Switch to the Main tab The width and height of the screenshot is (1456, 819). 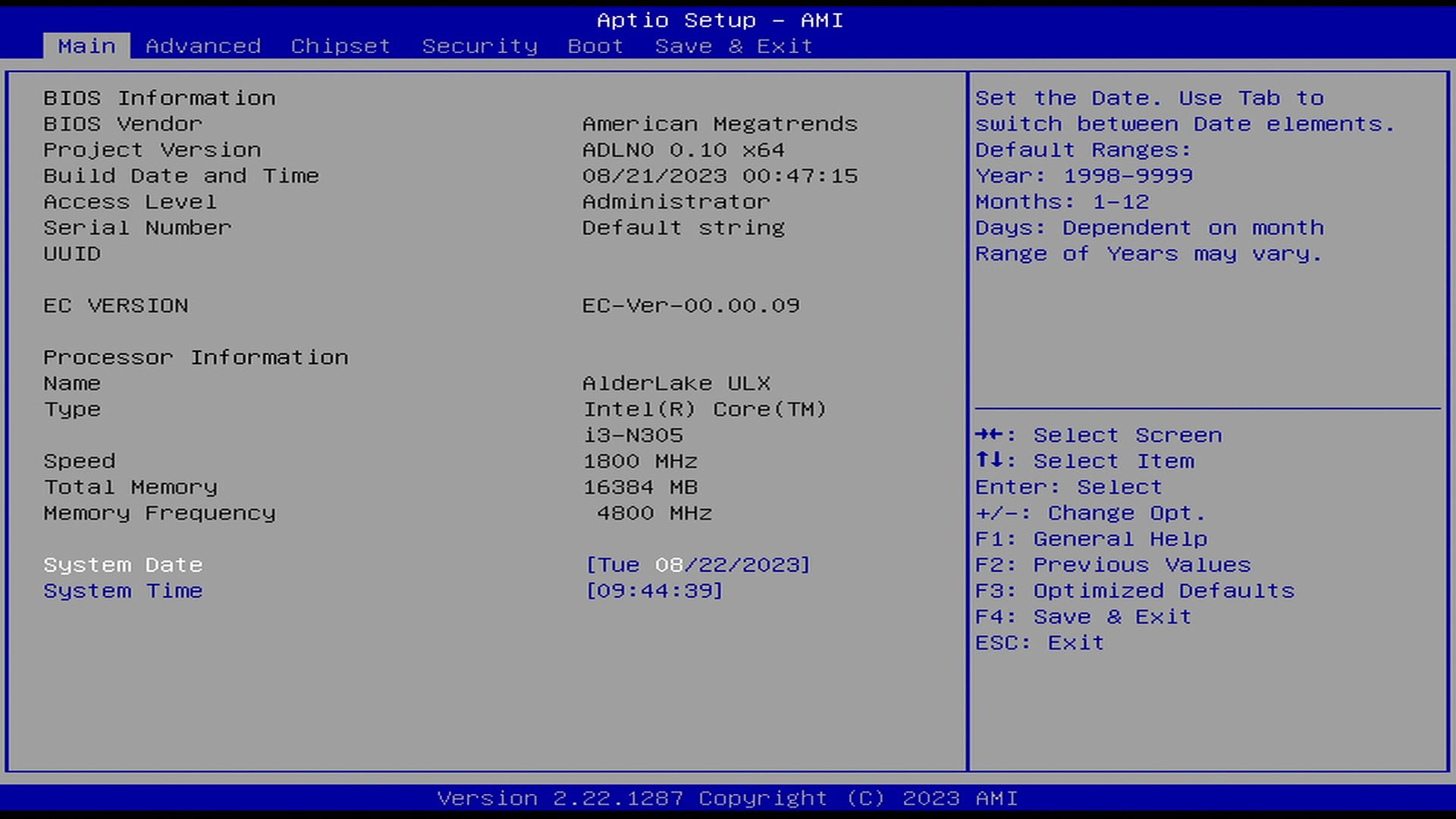point(86,46)
